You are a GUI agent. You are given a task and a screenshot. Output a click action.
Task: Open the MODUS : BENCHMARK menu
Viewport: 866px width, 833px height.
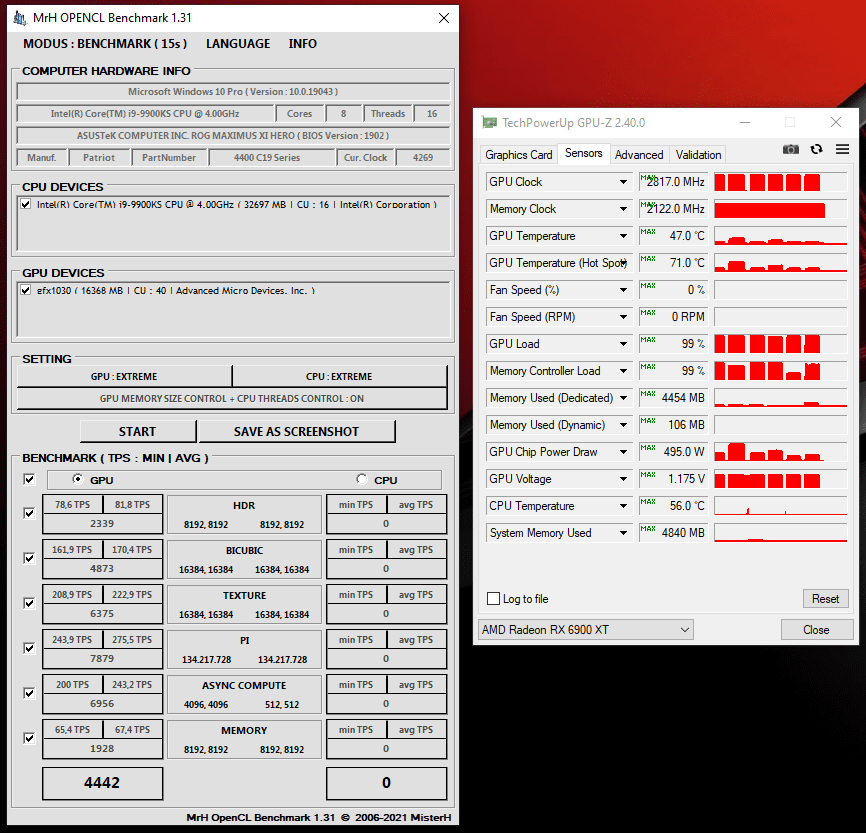click(105, 44)
